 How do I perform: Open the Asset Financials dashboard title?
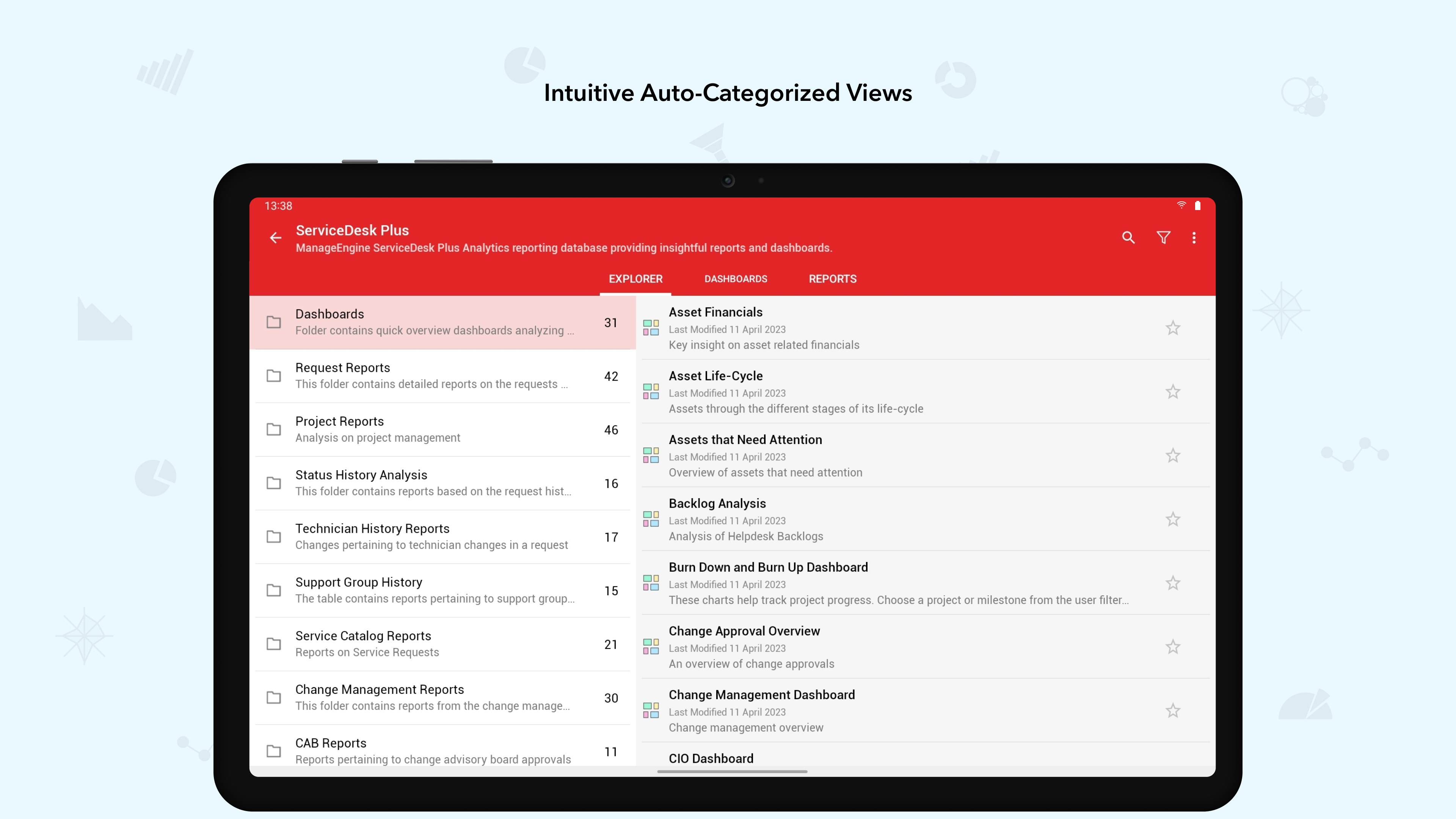click(715, 312)
